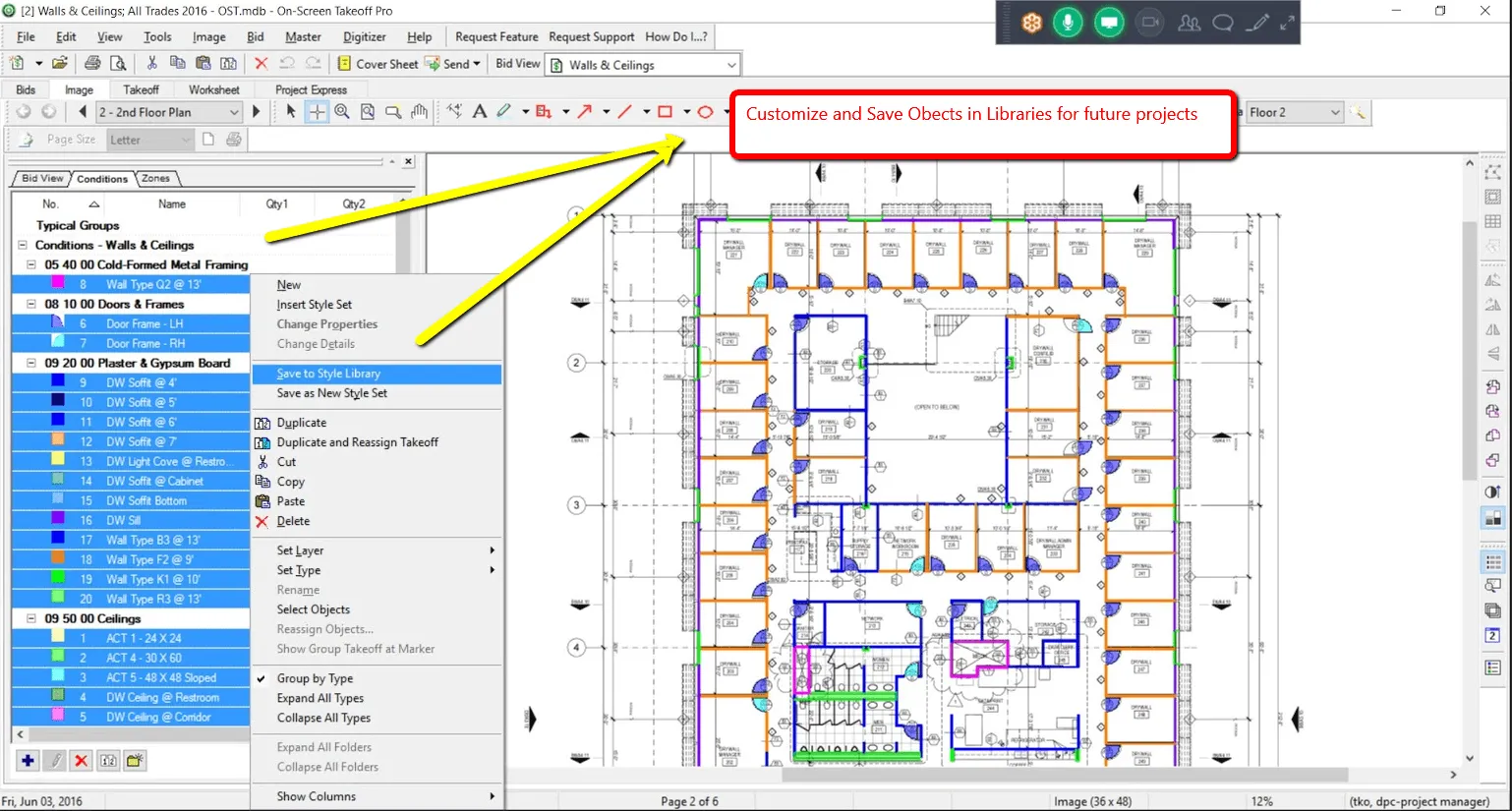
Task: Click Request Support link
Action: [x=591, y=36]
